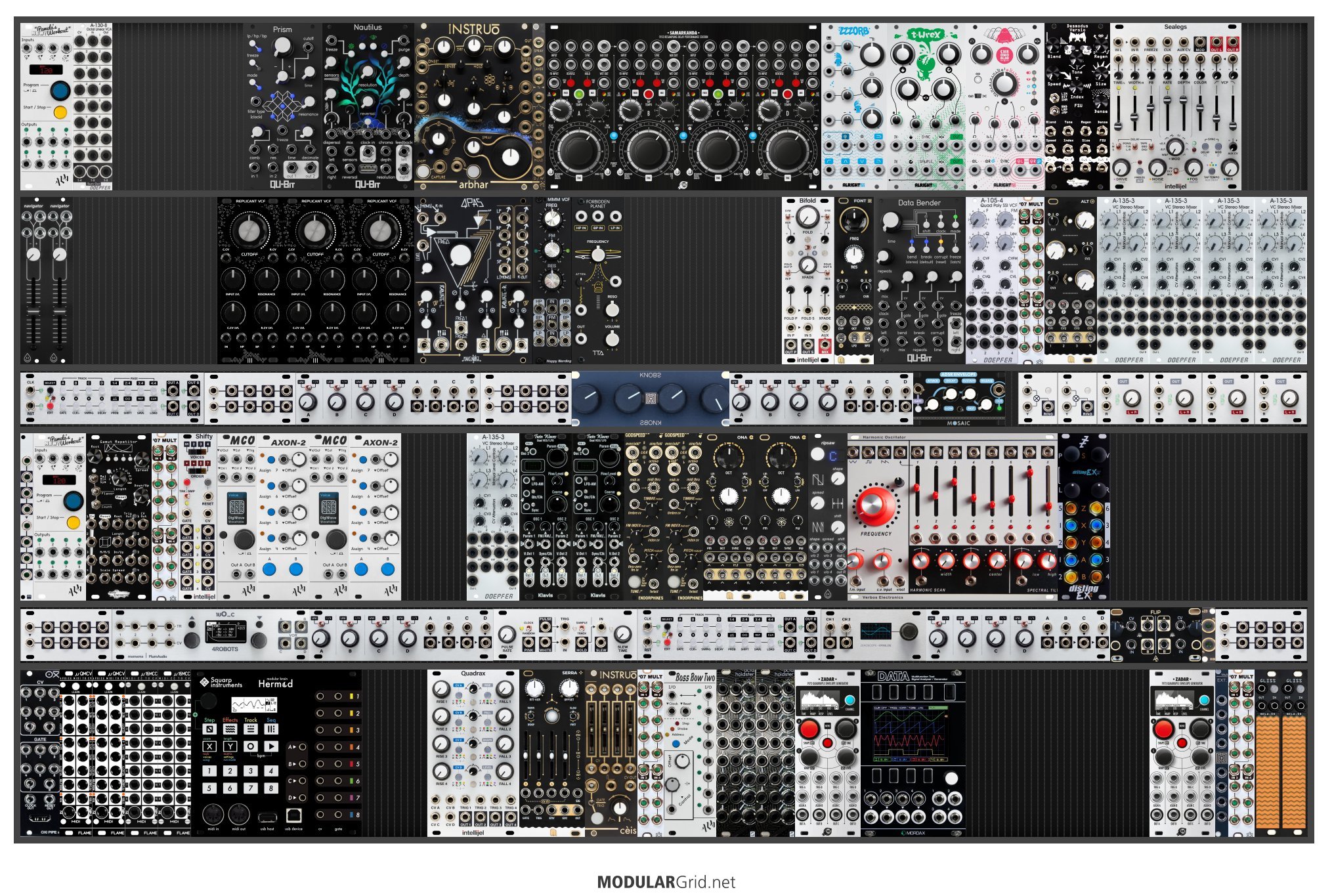Click the Data Bender module title
This screenshot has height=896, width=1334.
919,203
